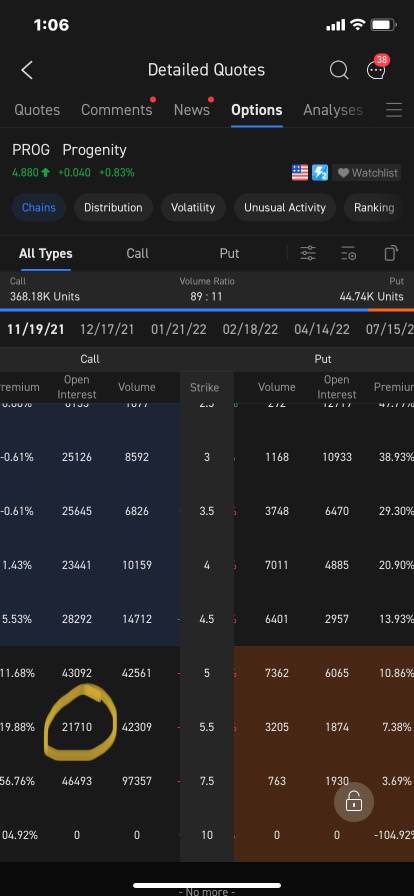The height and width of the screenshot is (896, 414).
Task: Open the Volatility view
Action: [193, 207]
